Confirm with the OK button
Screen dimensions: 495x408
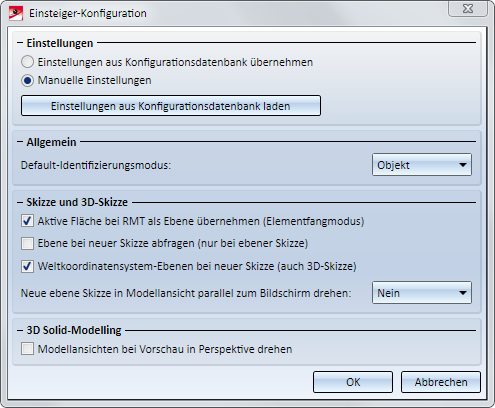(353, 382)
